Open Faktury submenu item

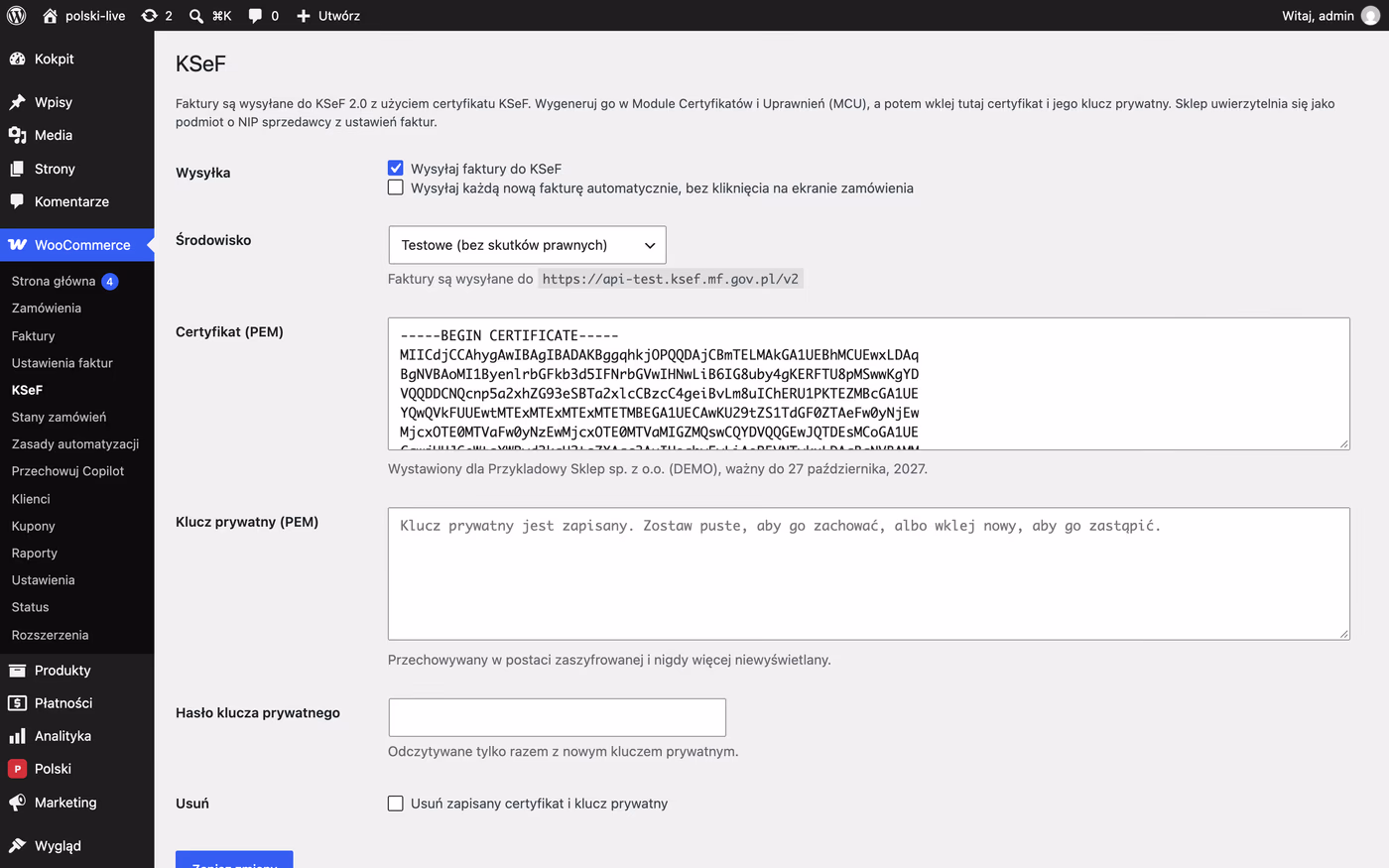pos(34,336)
